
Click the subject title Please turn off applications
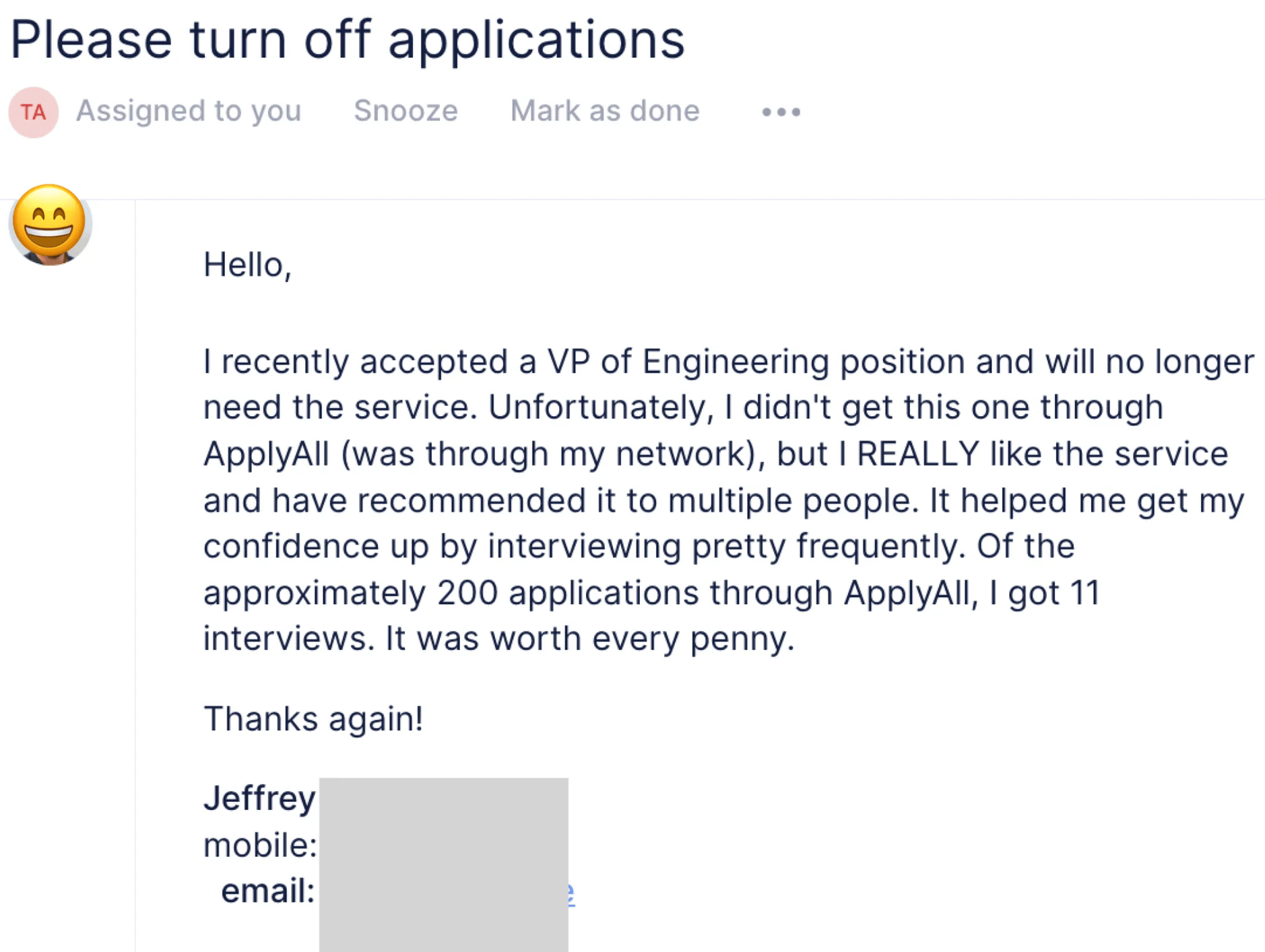coord(347,39)
